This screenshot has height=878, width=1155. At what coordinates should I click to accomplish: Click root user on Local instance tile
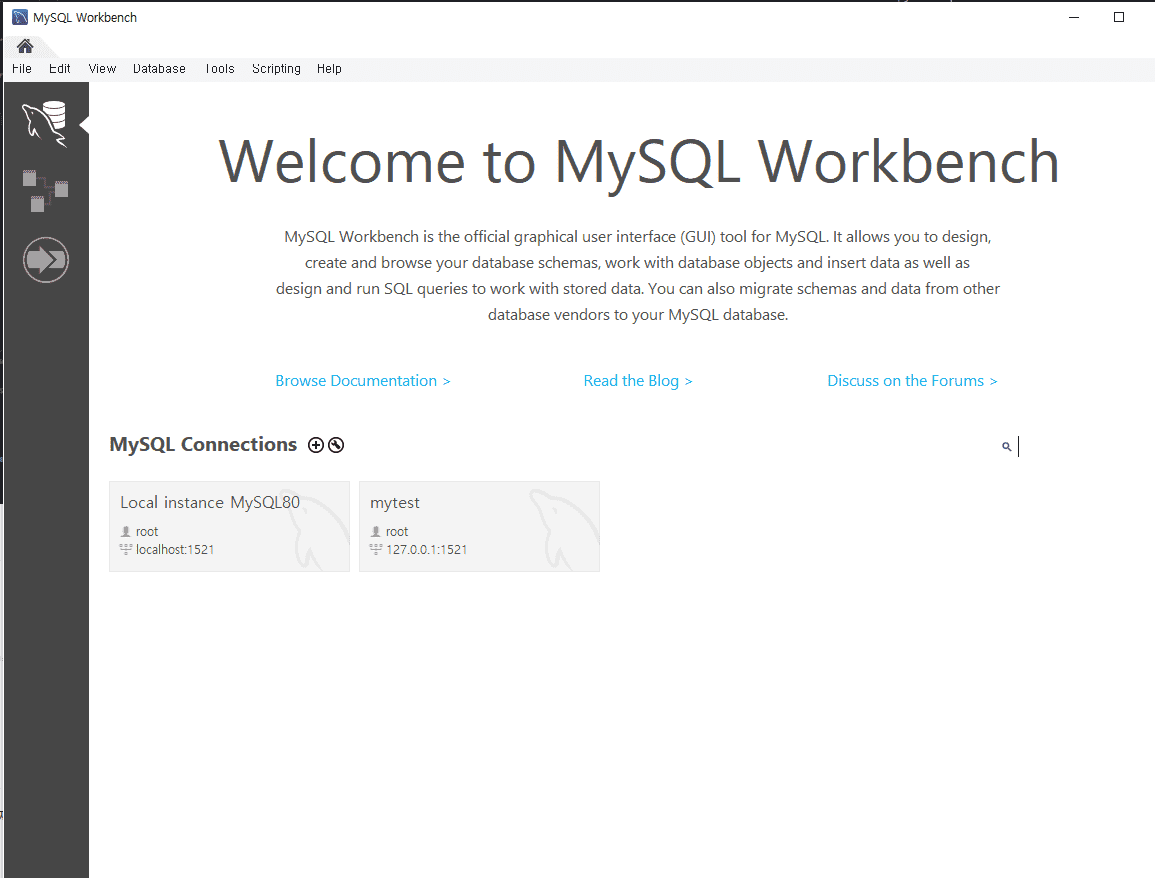147,532
